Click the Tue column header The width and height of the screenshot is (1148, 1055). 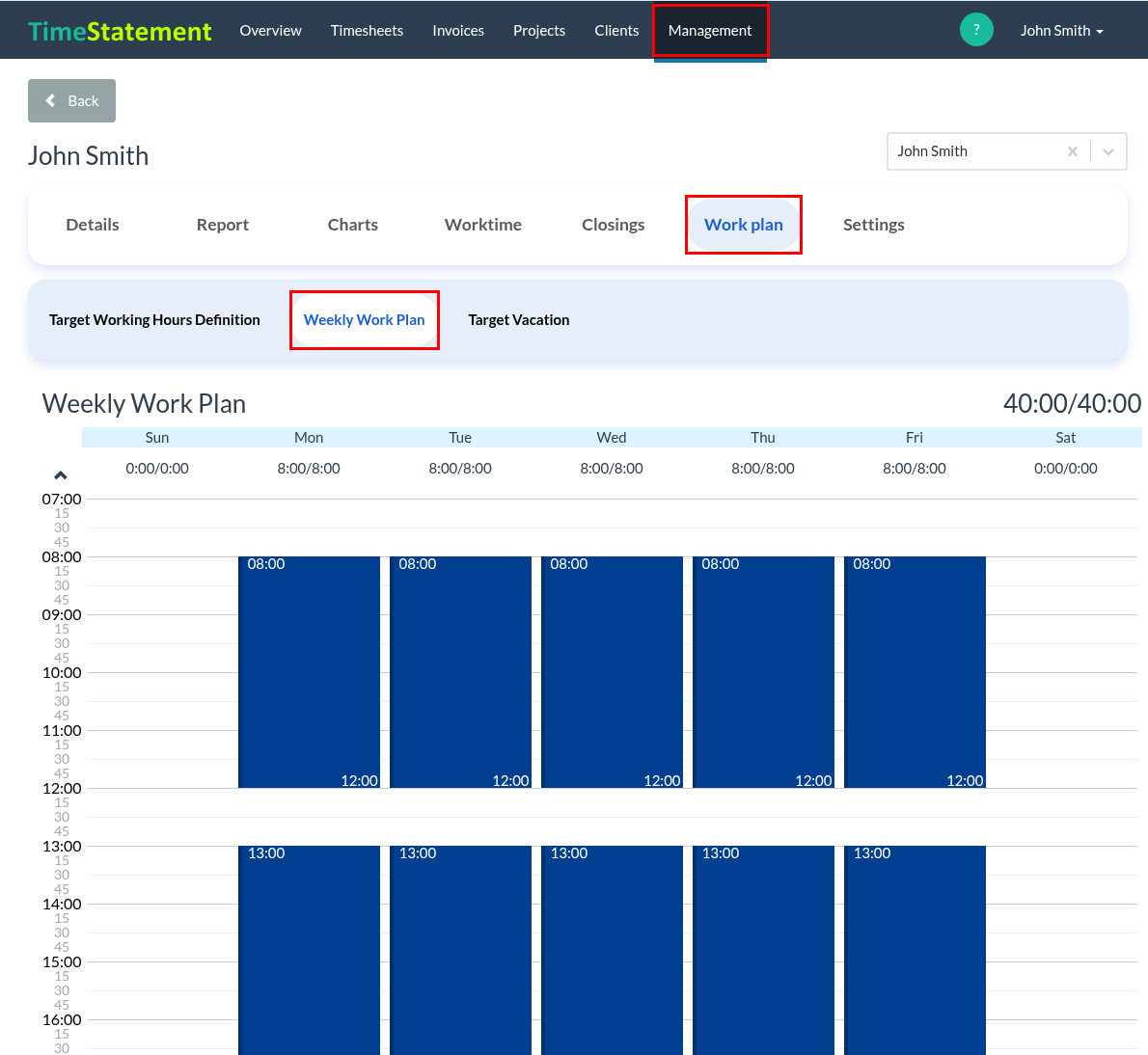tap(460, 438)
